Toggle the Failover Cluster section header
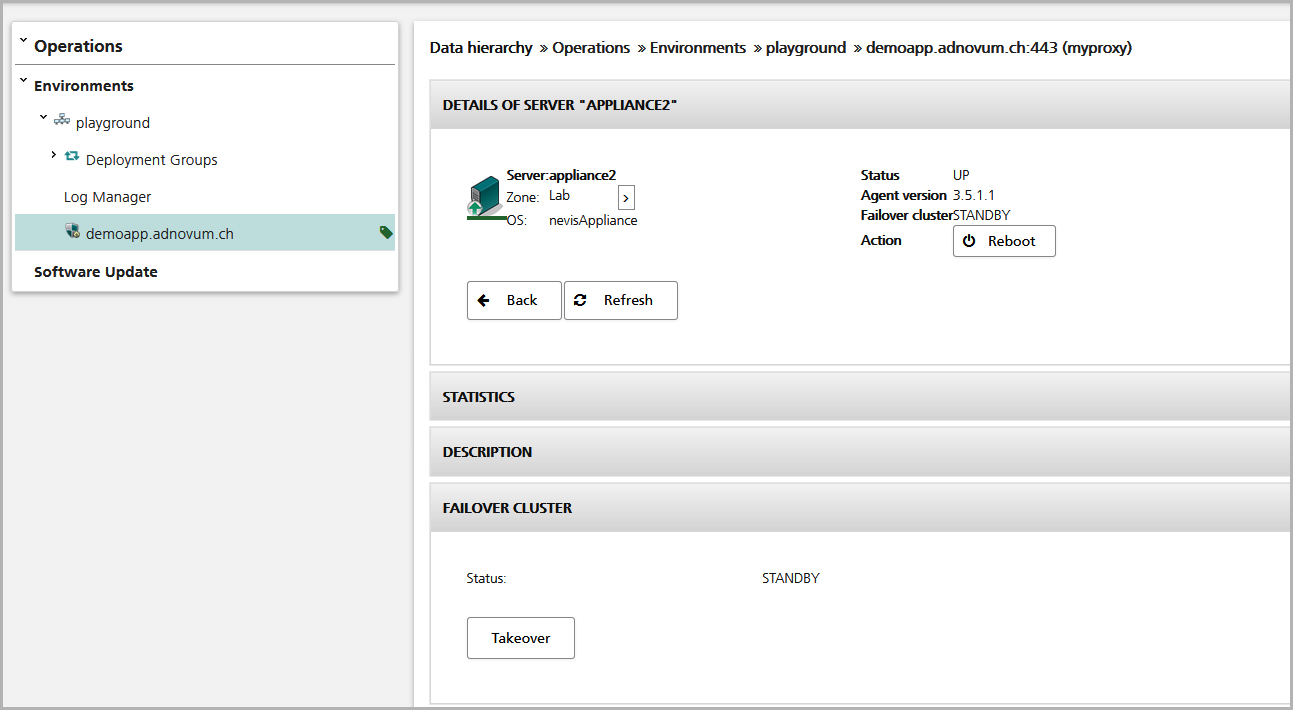1293x710 pixels. point(860,508)
